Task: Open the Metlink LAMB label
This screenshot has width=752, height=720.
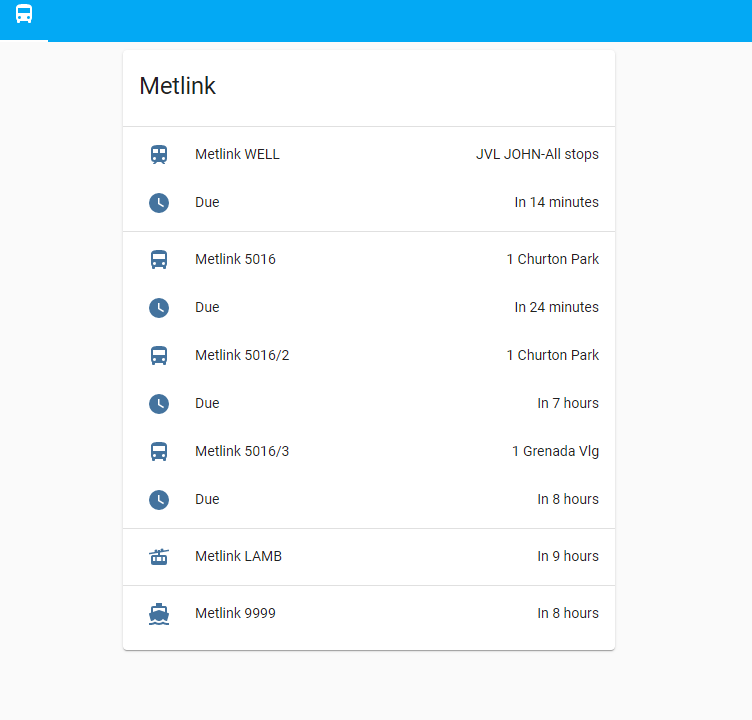Action: tap(238, 556)
